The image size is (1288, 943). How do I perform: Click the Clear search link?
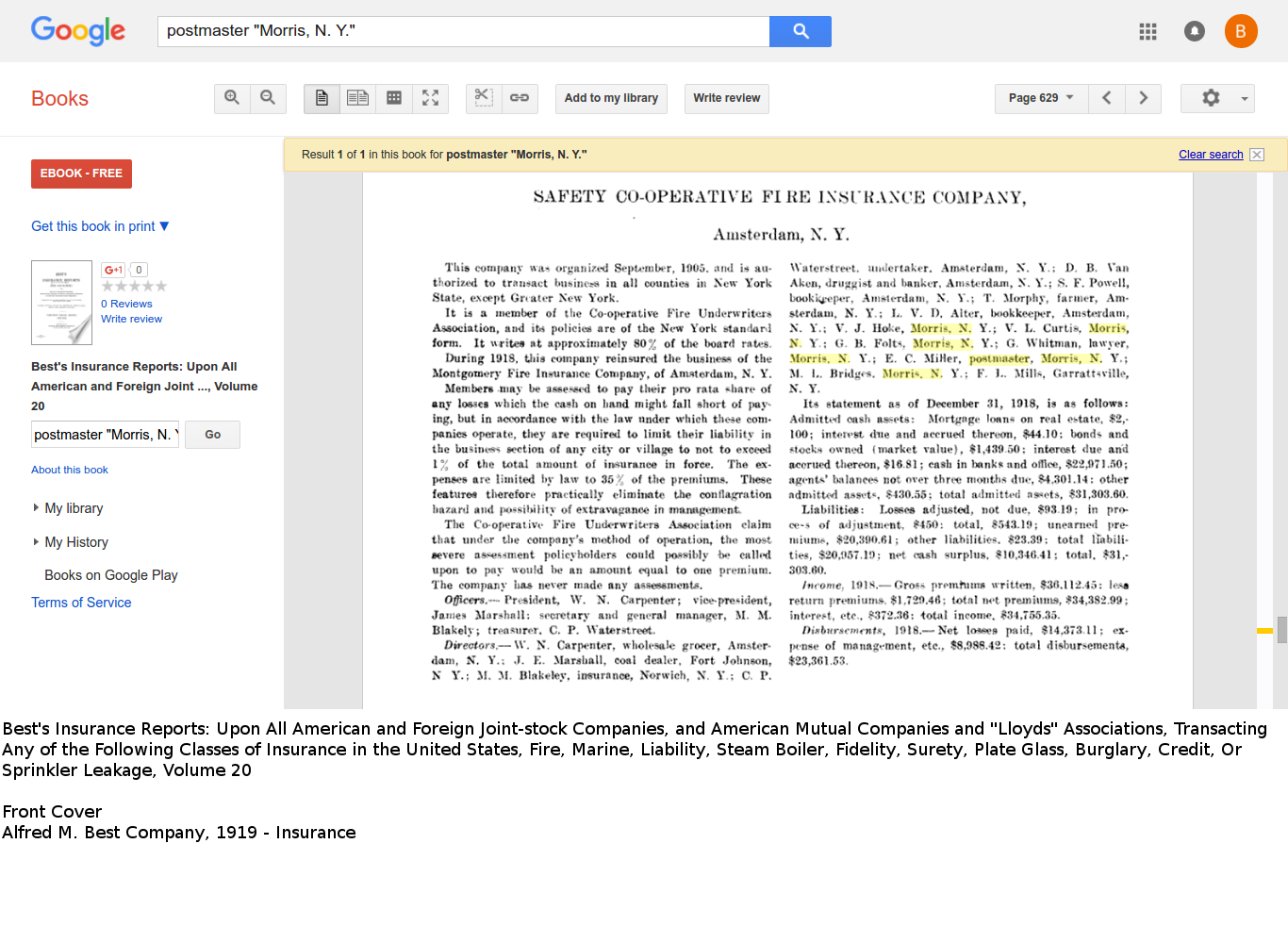(1211, 155)
